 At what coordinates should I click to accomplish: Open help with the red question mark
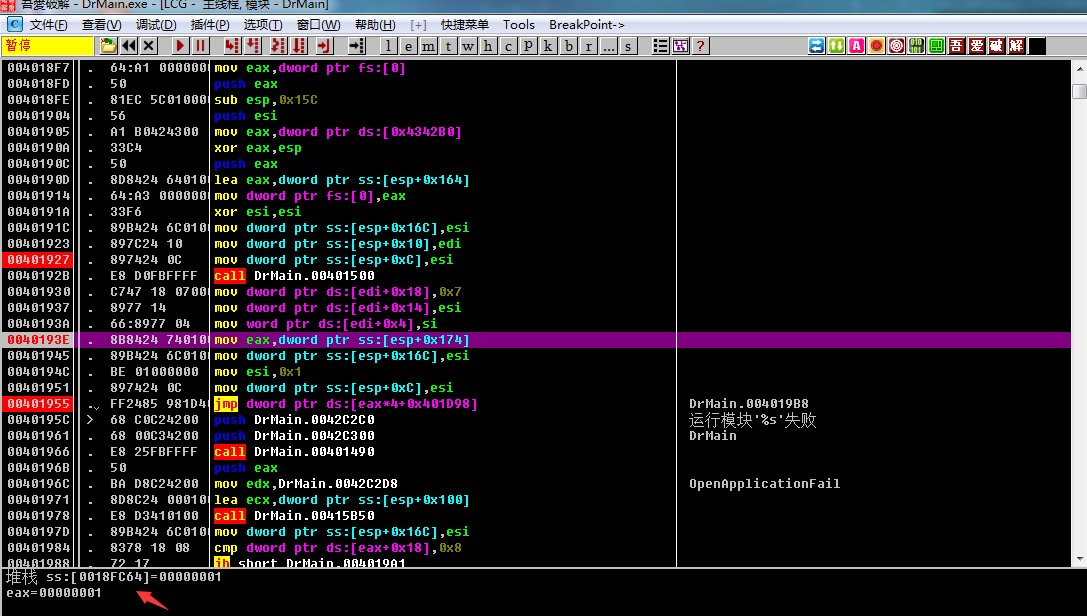coord(700,46)
